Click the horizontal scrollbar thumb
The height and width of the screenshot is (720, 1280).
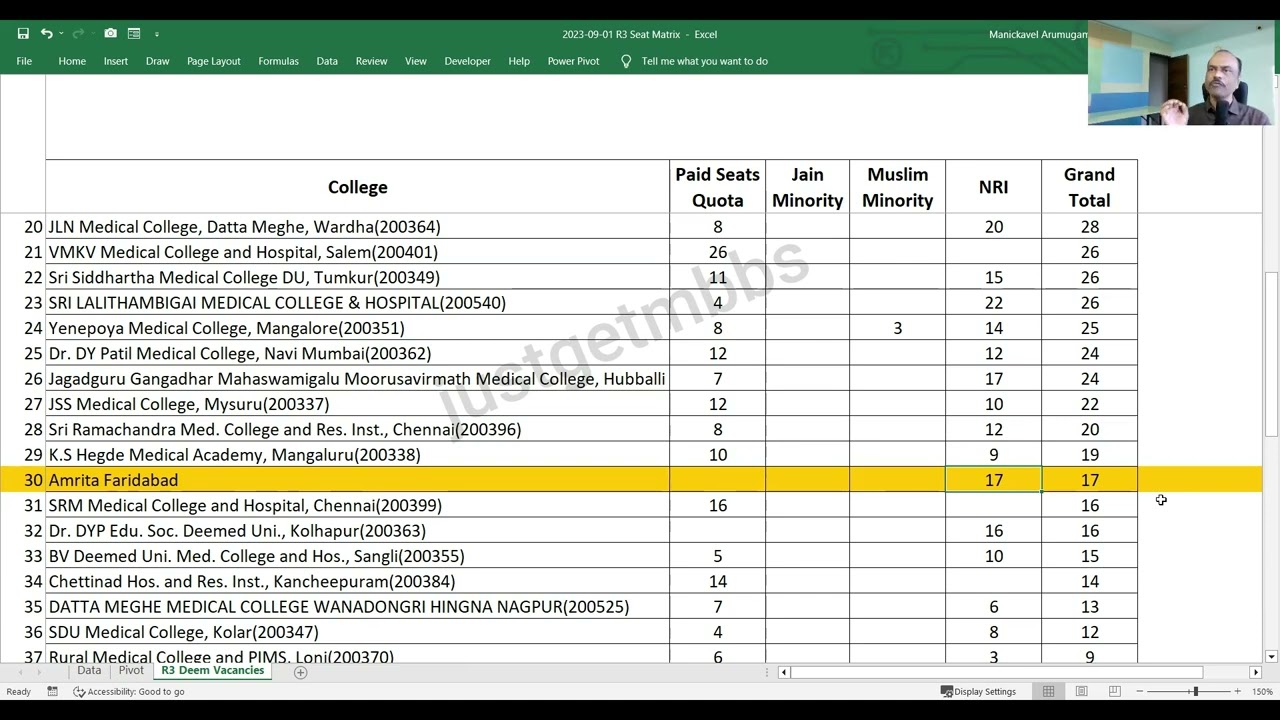coord(997,672)
